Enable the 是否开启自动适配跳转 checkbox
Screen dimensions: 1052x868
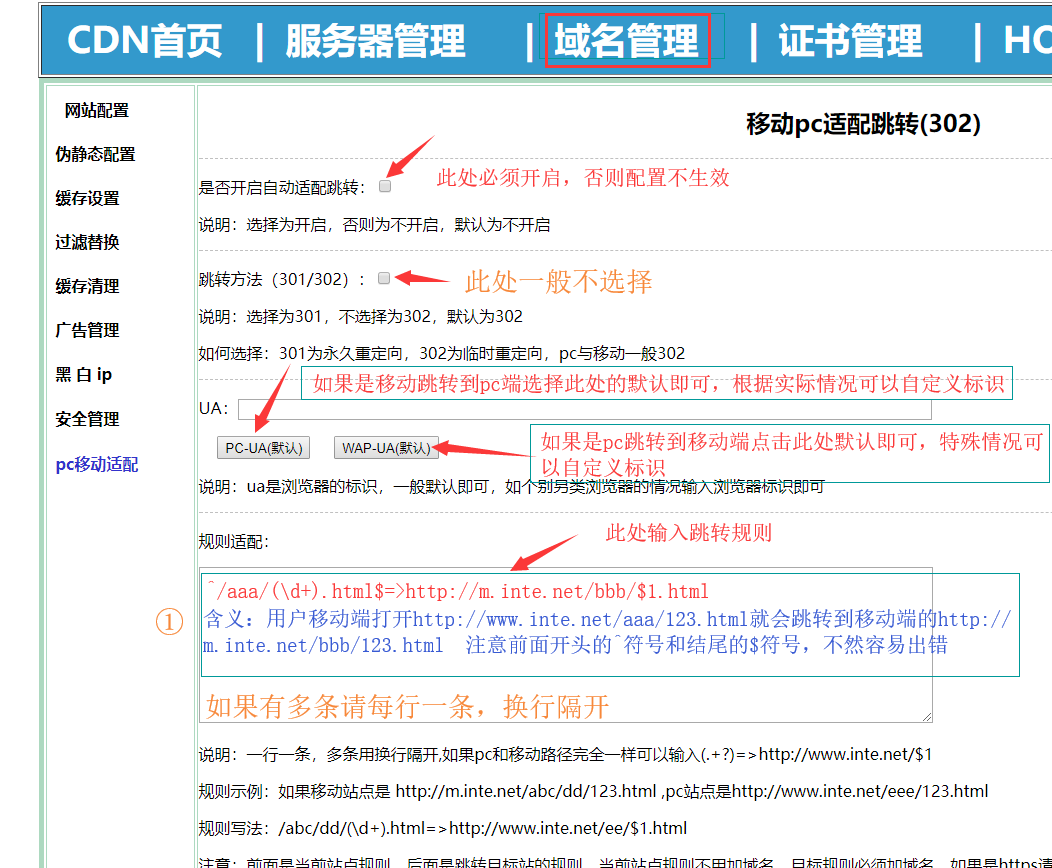385,186
